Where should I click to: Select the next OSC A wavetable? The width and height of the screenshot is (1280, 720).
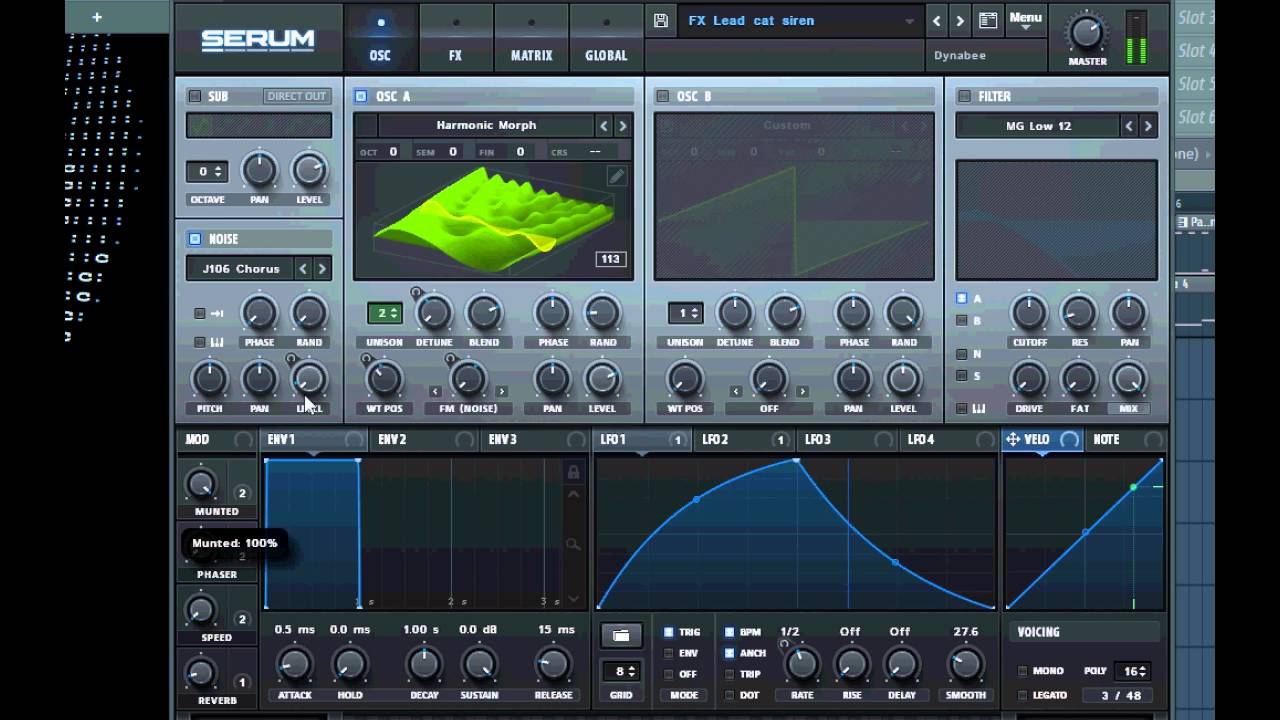coord(622,125)
